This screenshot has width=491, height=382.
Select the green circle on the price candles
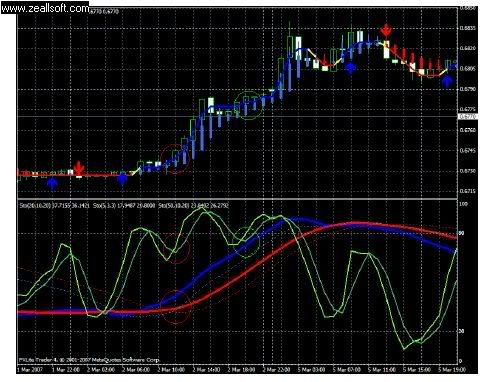(x=249, y=105)
